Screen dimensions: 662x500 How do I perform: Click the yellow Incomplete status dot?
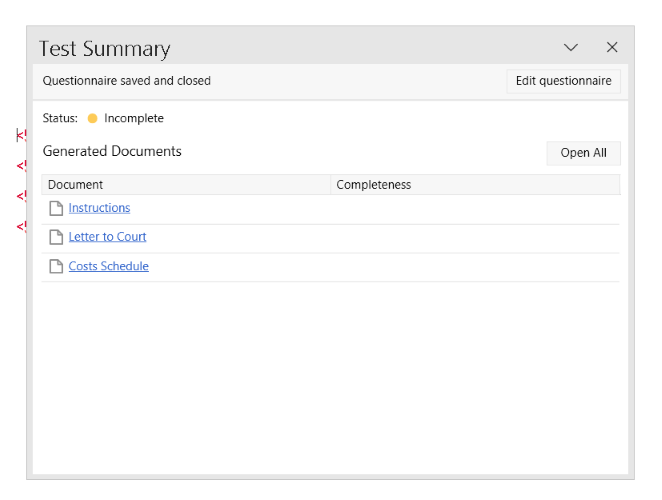92,118
